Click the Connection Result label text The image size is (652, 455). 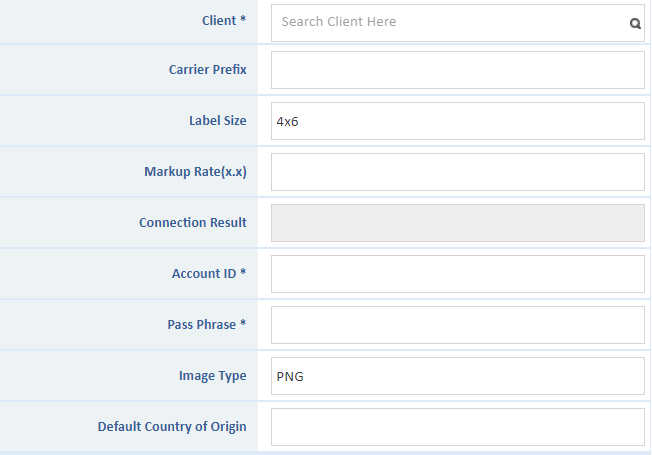[192, 223]
